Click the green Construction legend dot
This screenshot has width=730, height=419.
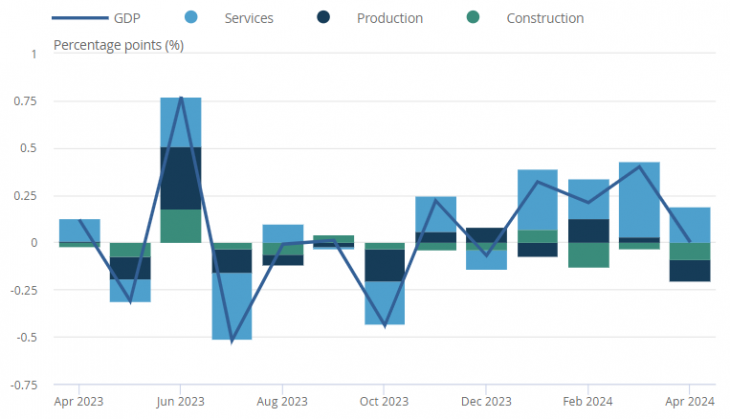(x=473, y=17)
